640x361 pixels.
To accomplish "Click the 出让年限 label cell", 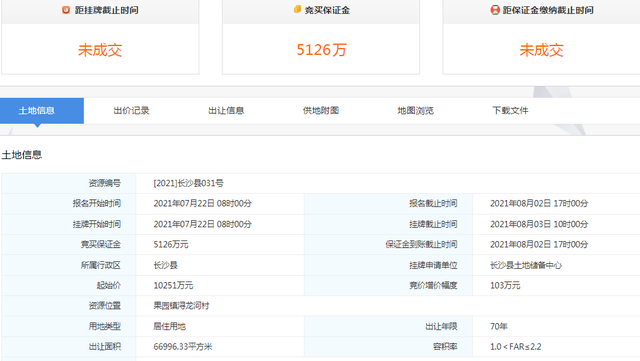I will [x=389, y=326].
